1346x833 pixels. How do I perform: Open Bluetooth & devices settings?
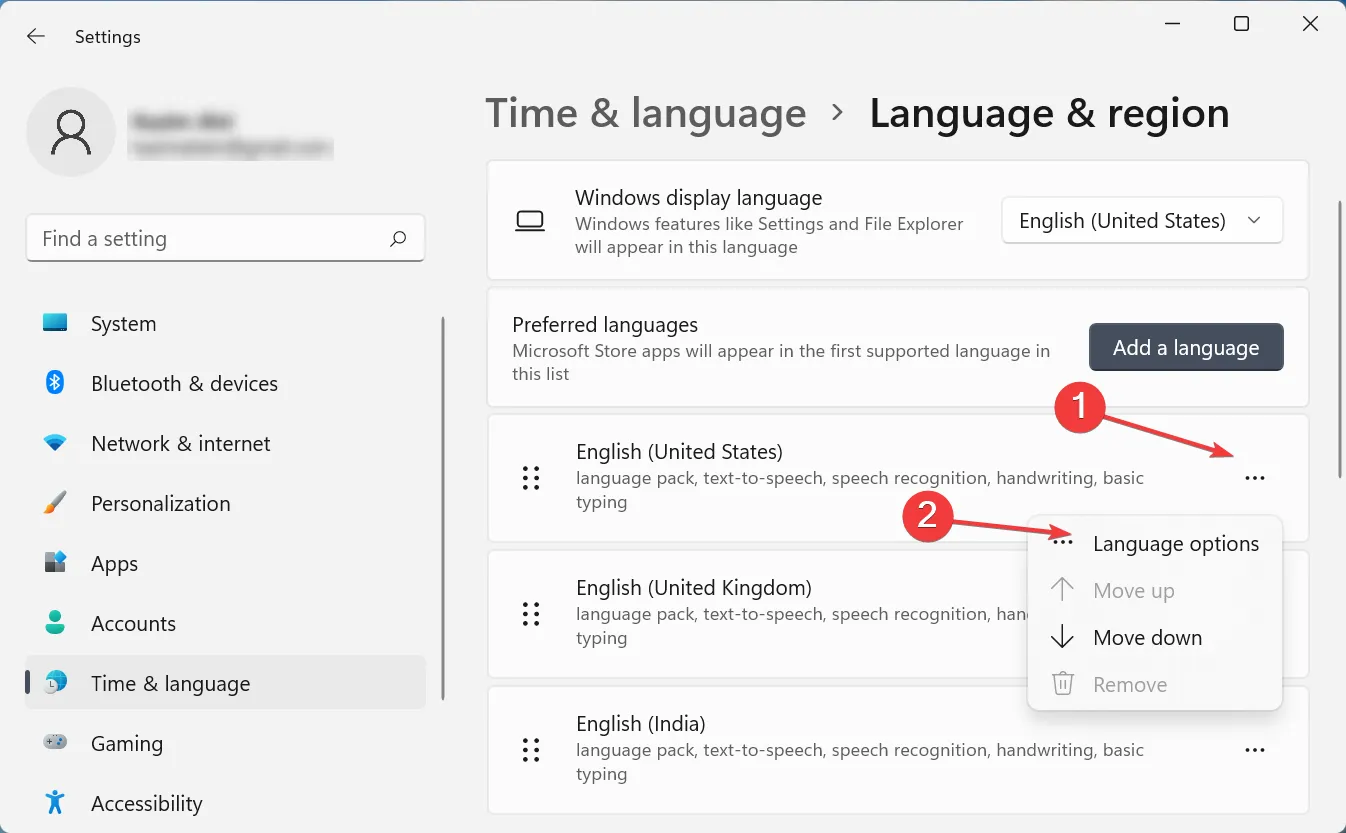(184, 384)
